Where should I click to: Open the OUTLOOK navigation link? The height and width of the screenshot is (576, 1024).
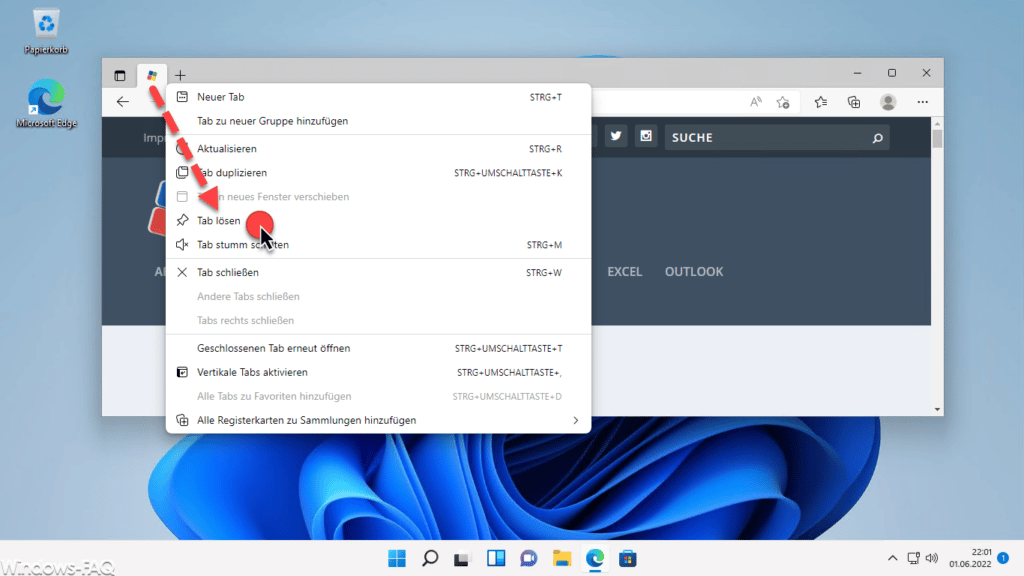(694, 272)
